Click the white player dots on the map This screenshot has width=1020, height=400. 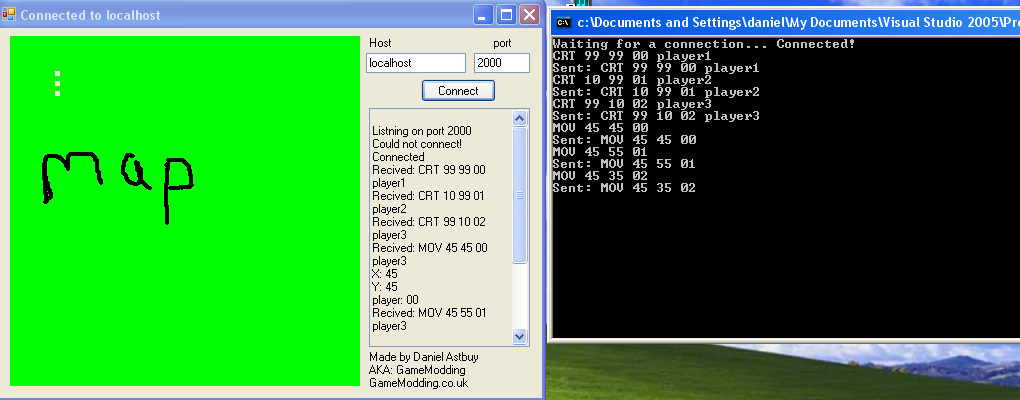(58, 84)
